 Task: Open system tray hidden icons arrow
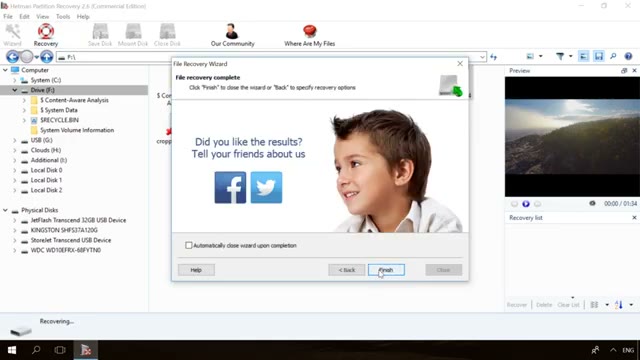tap(613, 350)
